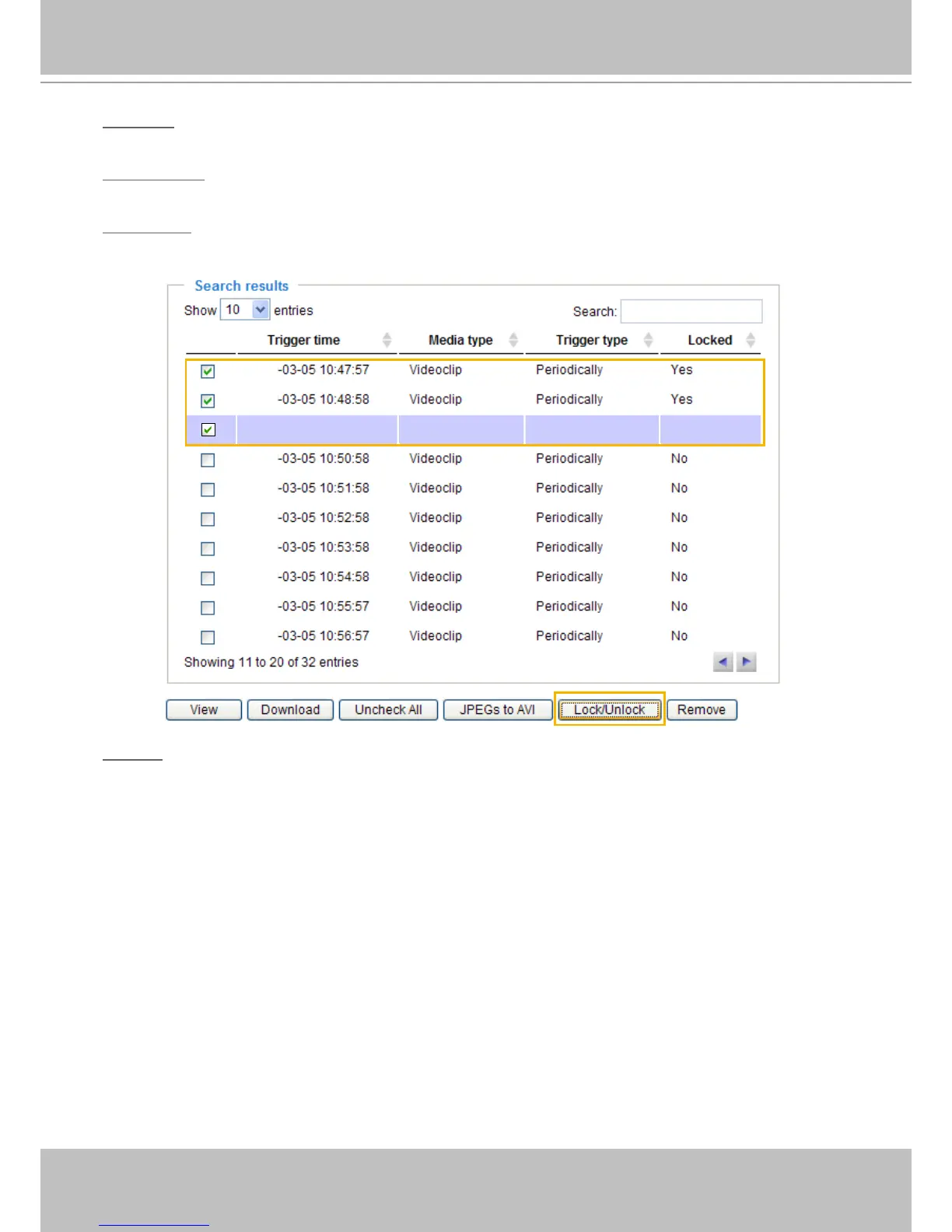Select the -03-05 10:52:58 trigger time cell

coord(324,517)
